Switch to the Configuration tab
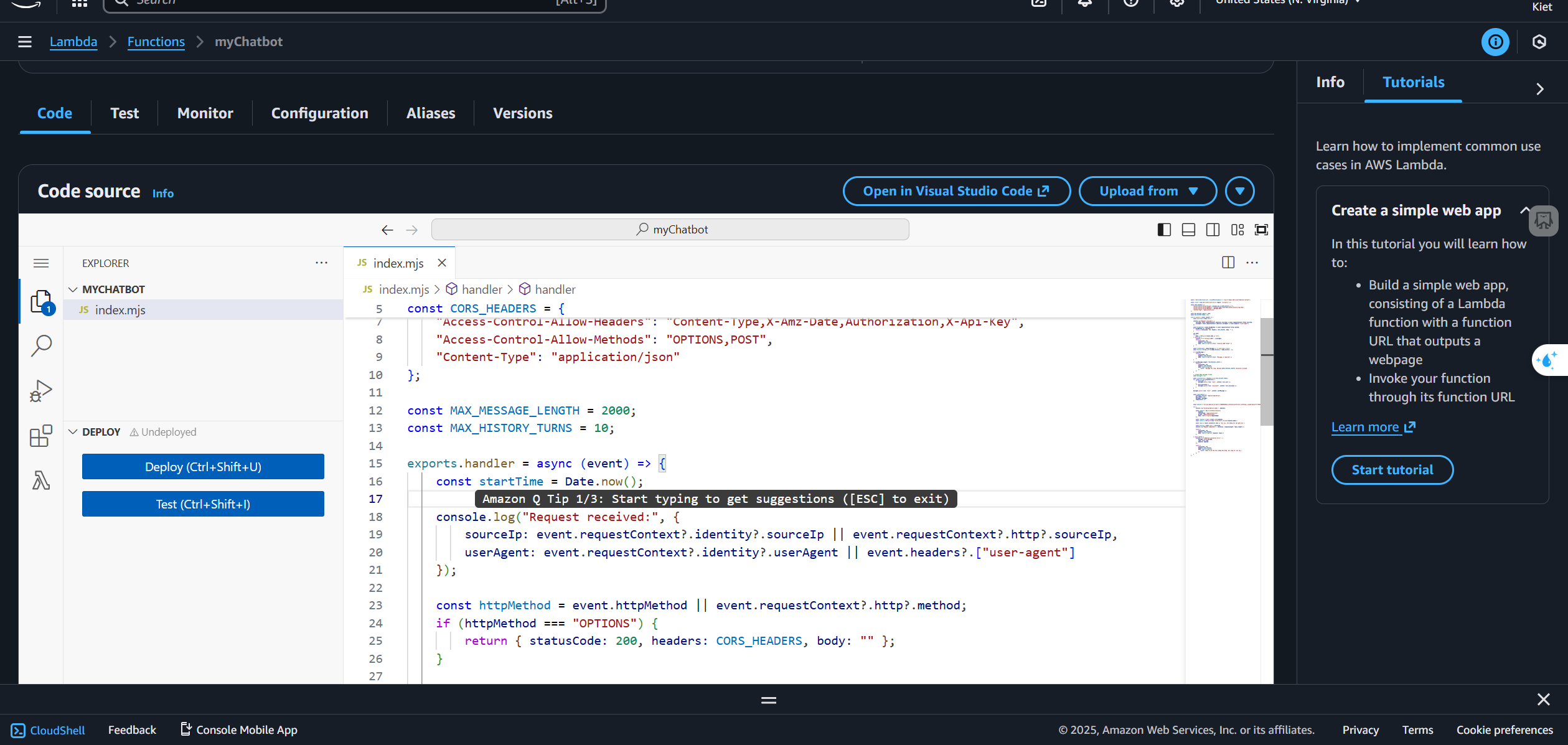The height and width of the screenshot is (745, 1568). tap(319, 113)
